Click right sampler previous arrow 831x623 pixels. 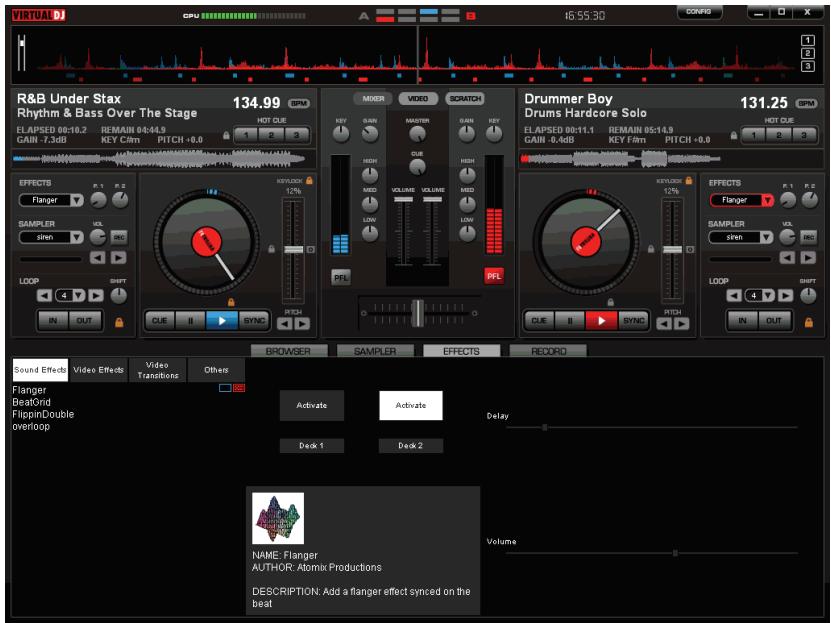point(787,258)
